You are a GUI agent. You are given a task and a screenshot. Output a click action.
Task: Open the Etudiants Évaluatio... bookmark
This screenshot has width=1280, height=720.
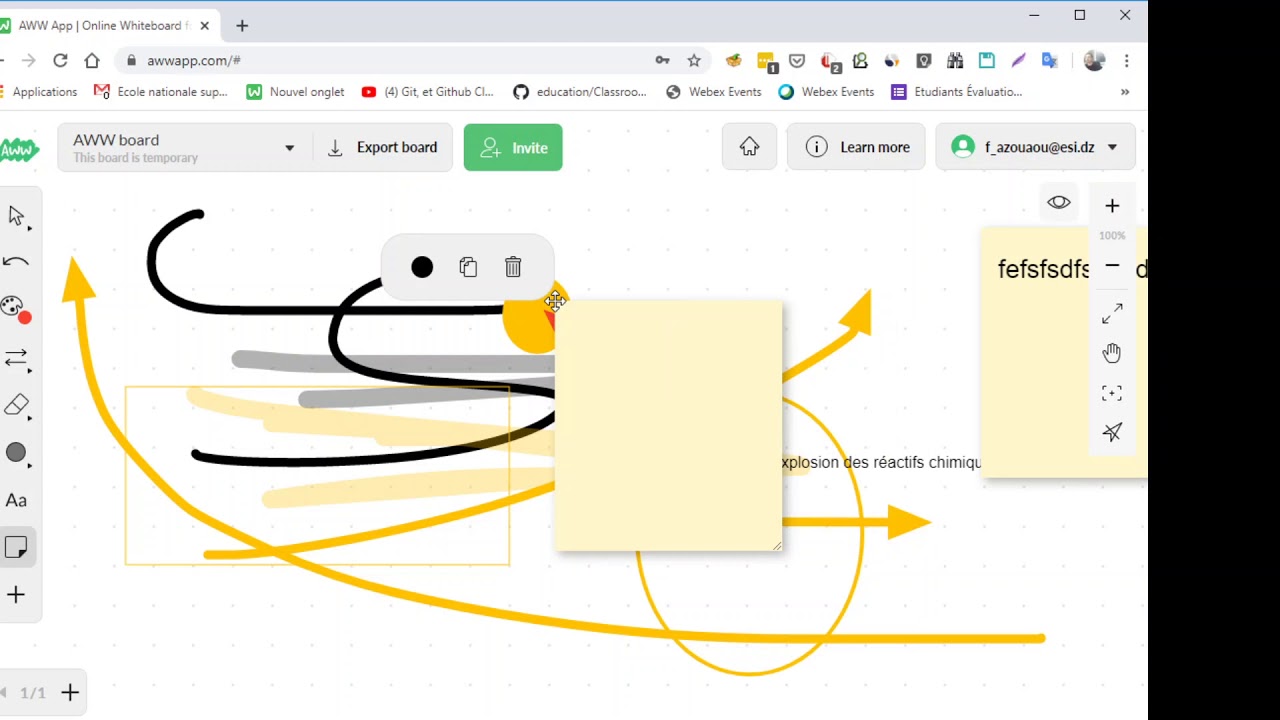coord(957,92)
